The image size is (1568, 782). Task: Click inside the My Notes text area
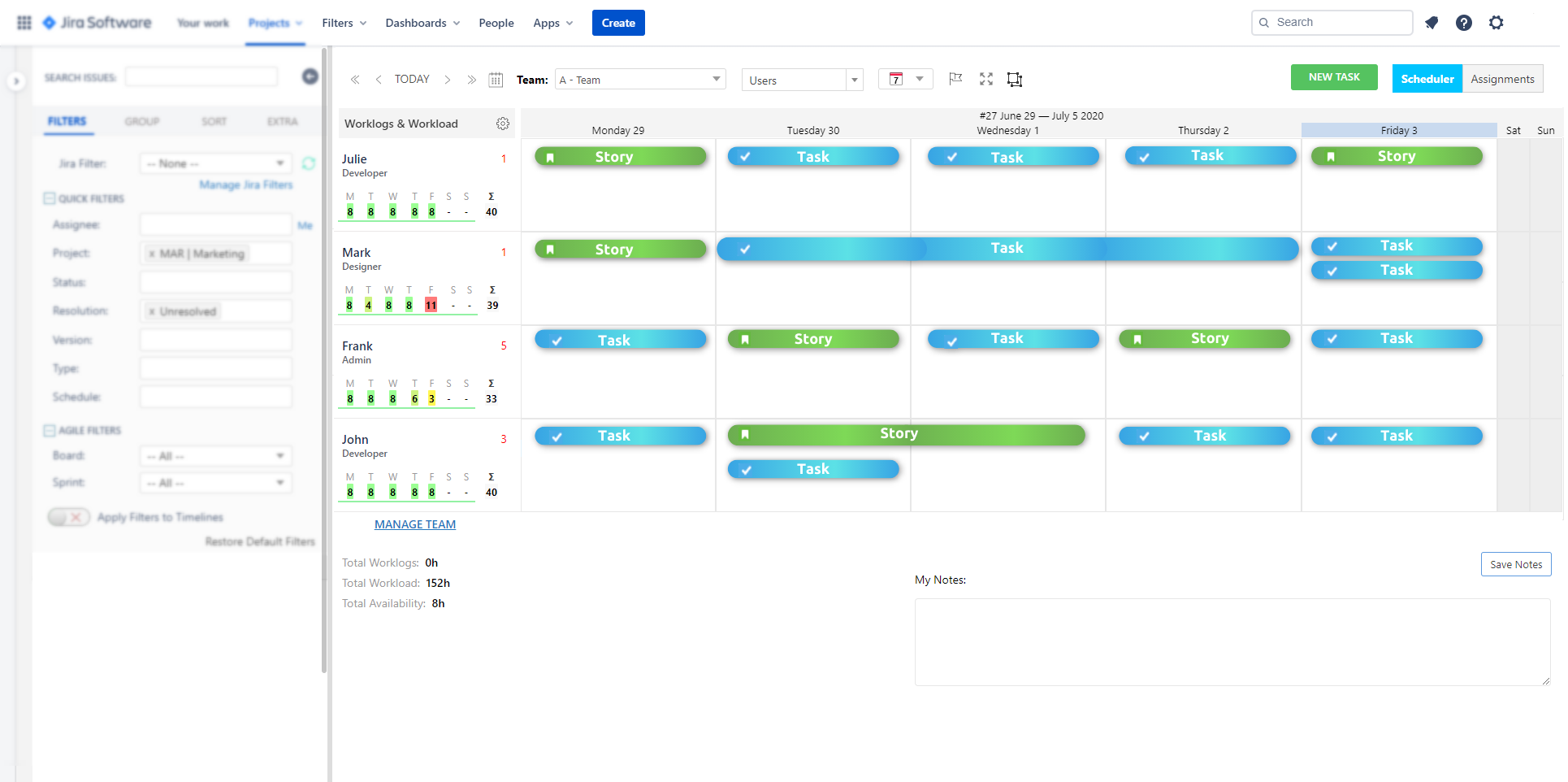click(x=1232, y=642)
